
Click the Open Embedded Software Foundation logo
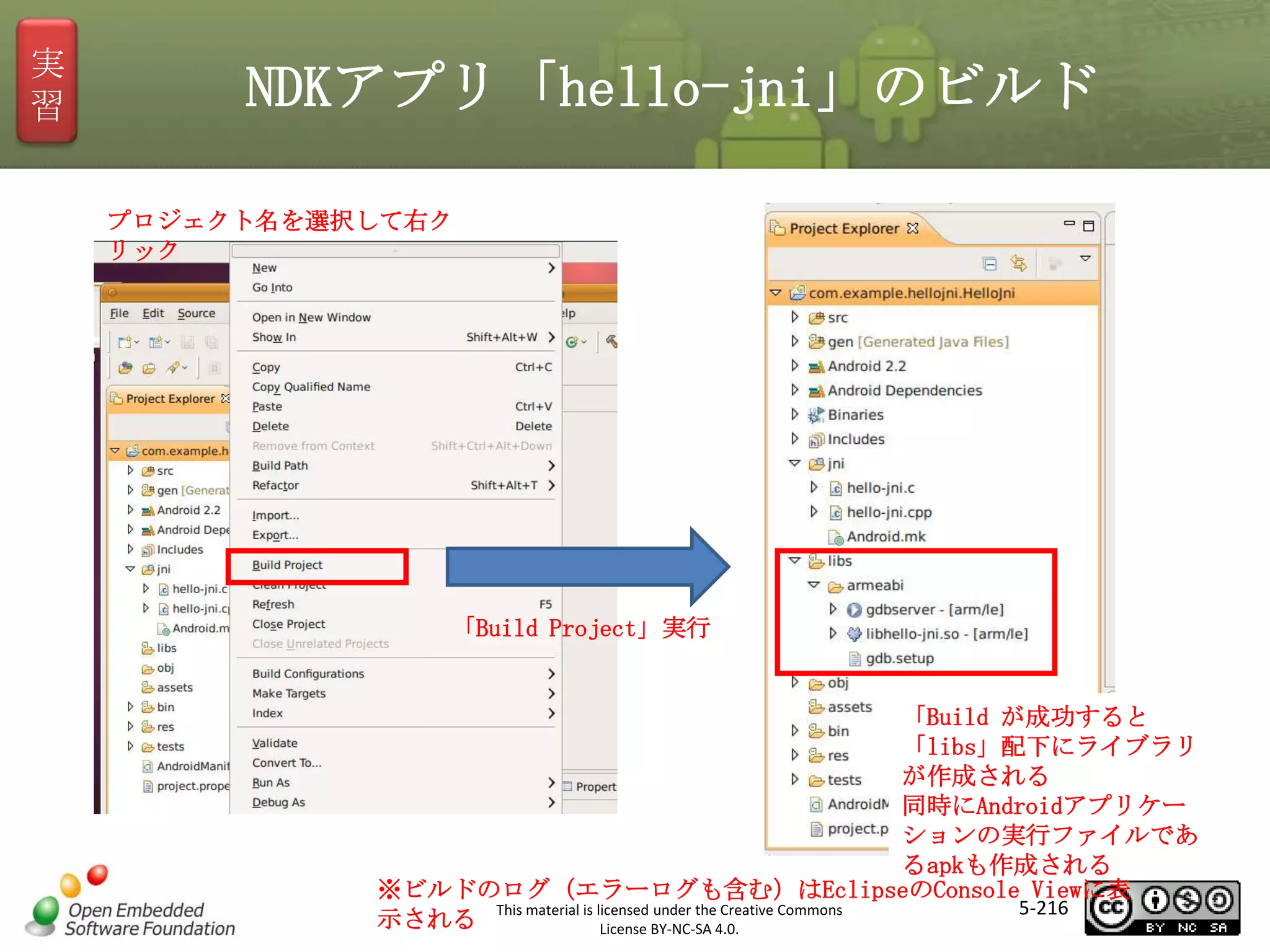(x=130, y=902)
